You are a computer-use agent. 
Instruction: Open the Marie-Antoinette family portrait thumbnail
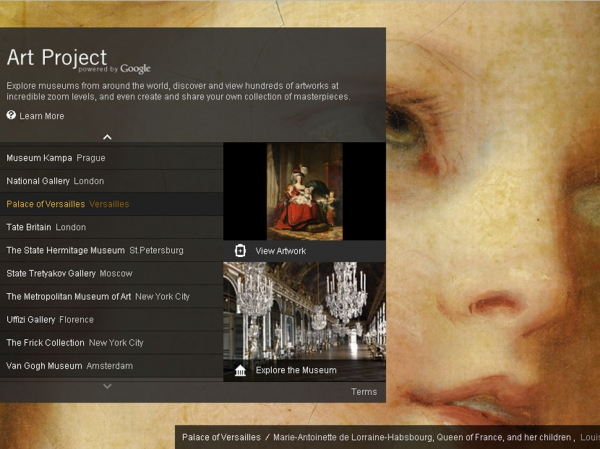(x=304, y=191)
